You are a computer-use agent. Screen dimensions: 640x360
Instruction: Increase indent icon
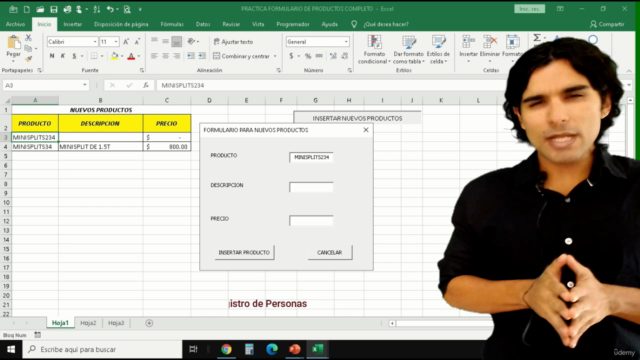[202, 56]
